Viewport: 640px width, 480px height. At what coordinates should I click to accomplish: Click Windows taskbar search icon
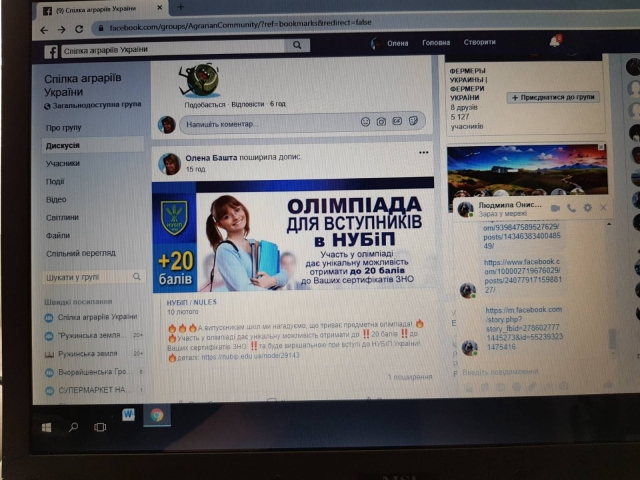click(x=73, y=427)
